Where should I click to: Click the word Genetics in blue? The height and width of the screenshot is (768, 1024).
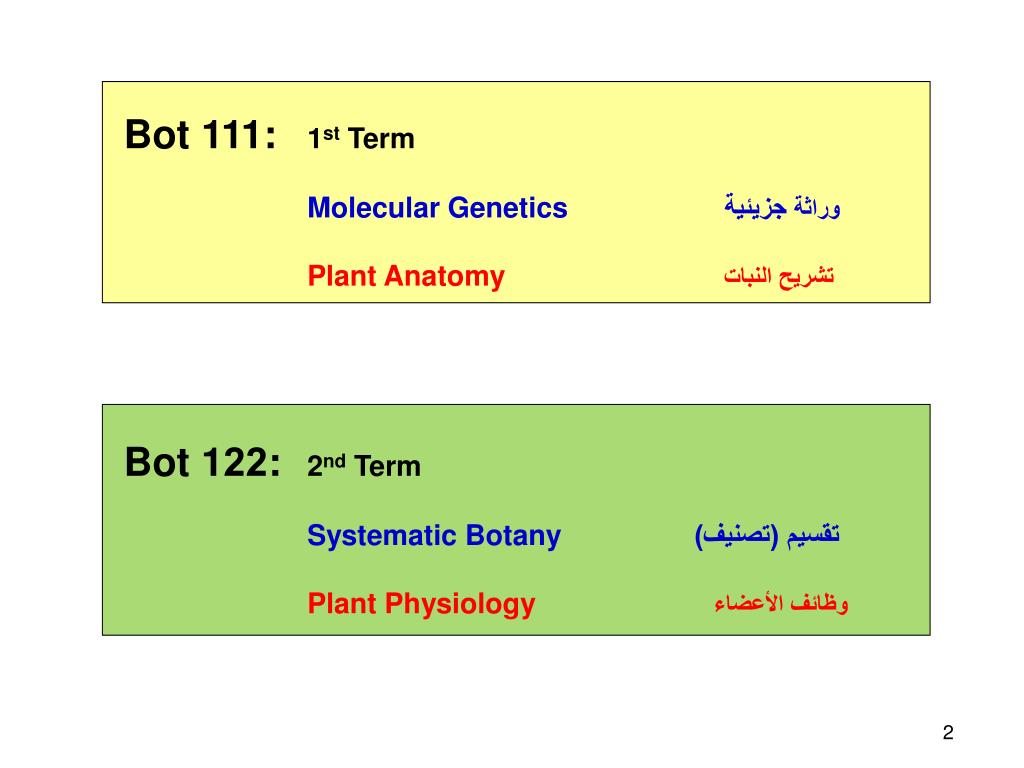click(x=508, y=208)
